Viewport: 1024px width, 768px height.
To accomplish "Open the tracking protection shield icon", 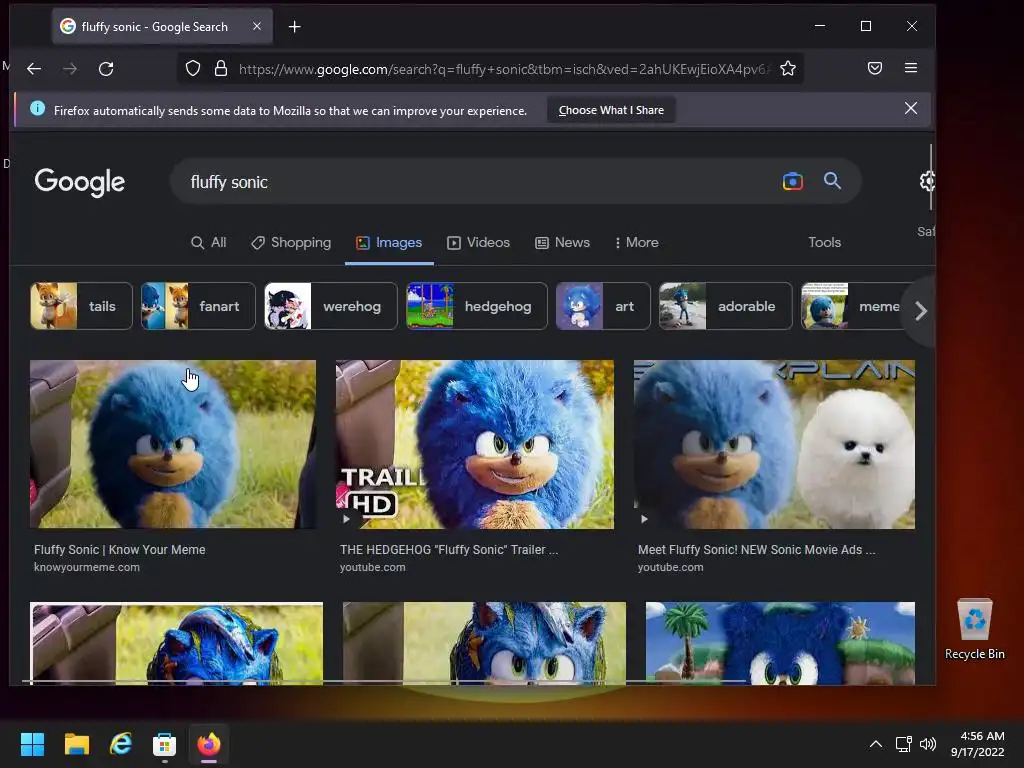I will tap(193, 69).
